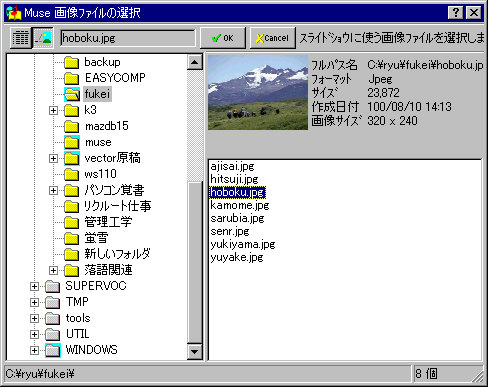Click the folder tree scrollbar thumb
The width and height of the screenshot is (488, 387).
[x=195, y=262]
